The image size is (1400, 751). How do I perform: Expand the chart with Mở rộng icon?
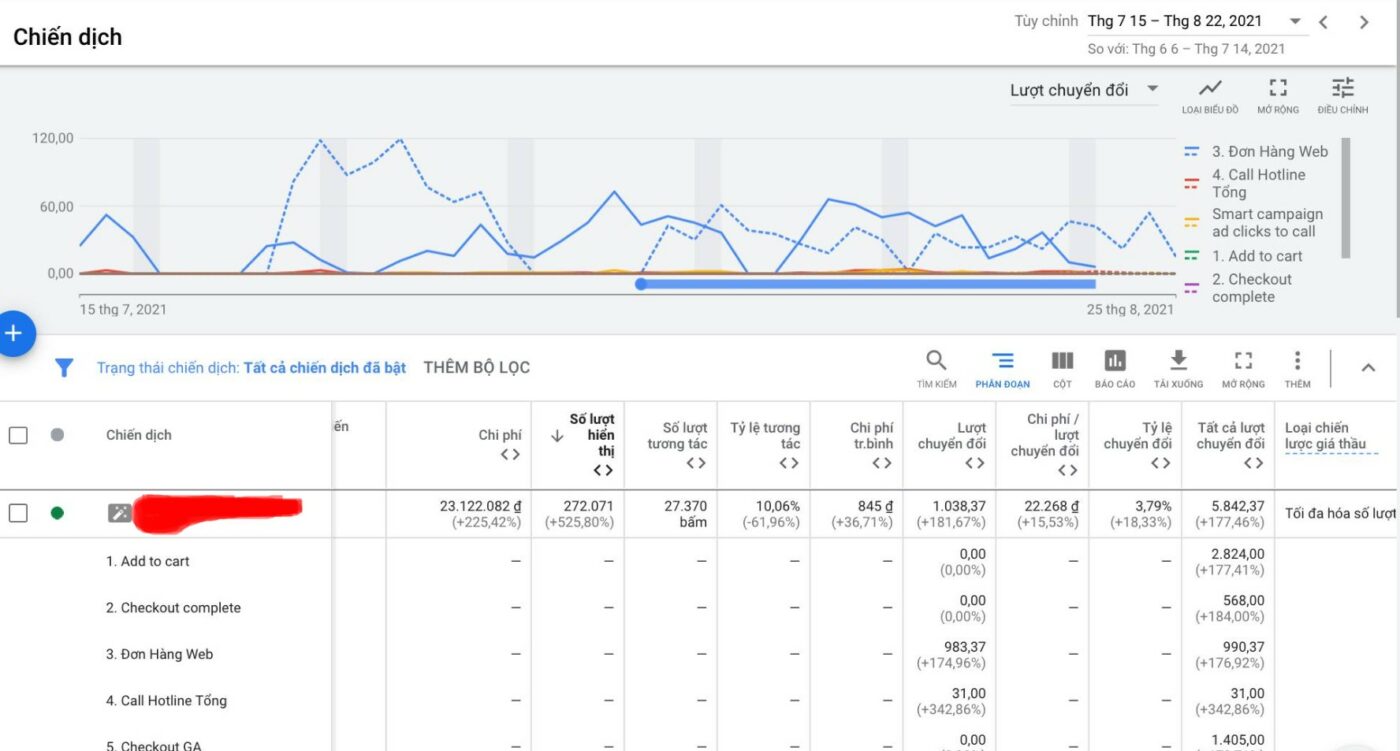(x=1278, y=88)
